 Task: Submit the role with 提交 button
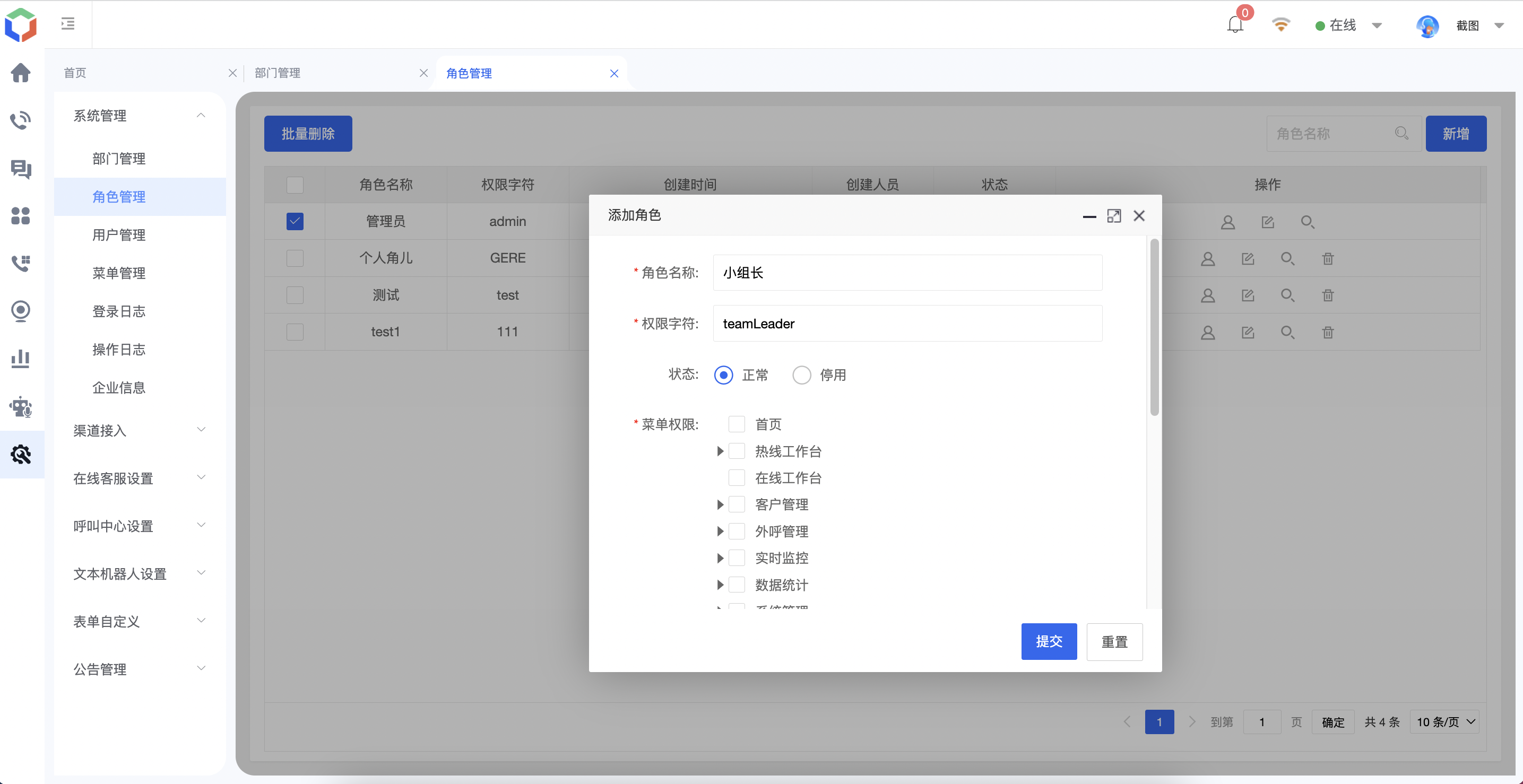[x=1049, y=641]
